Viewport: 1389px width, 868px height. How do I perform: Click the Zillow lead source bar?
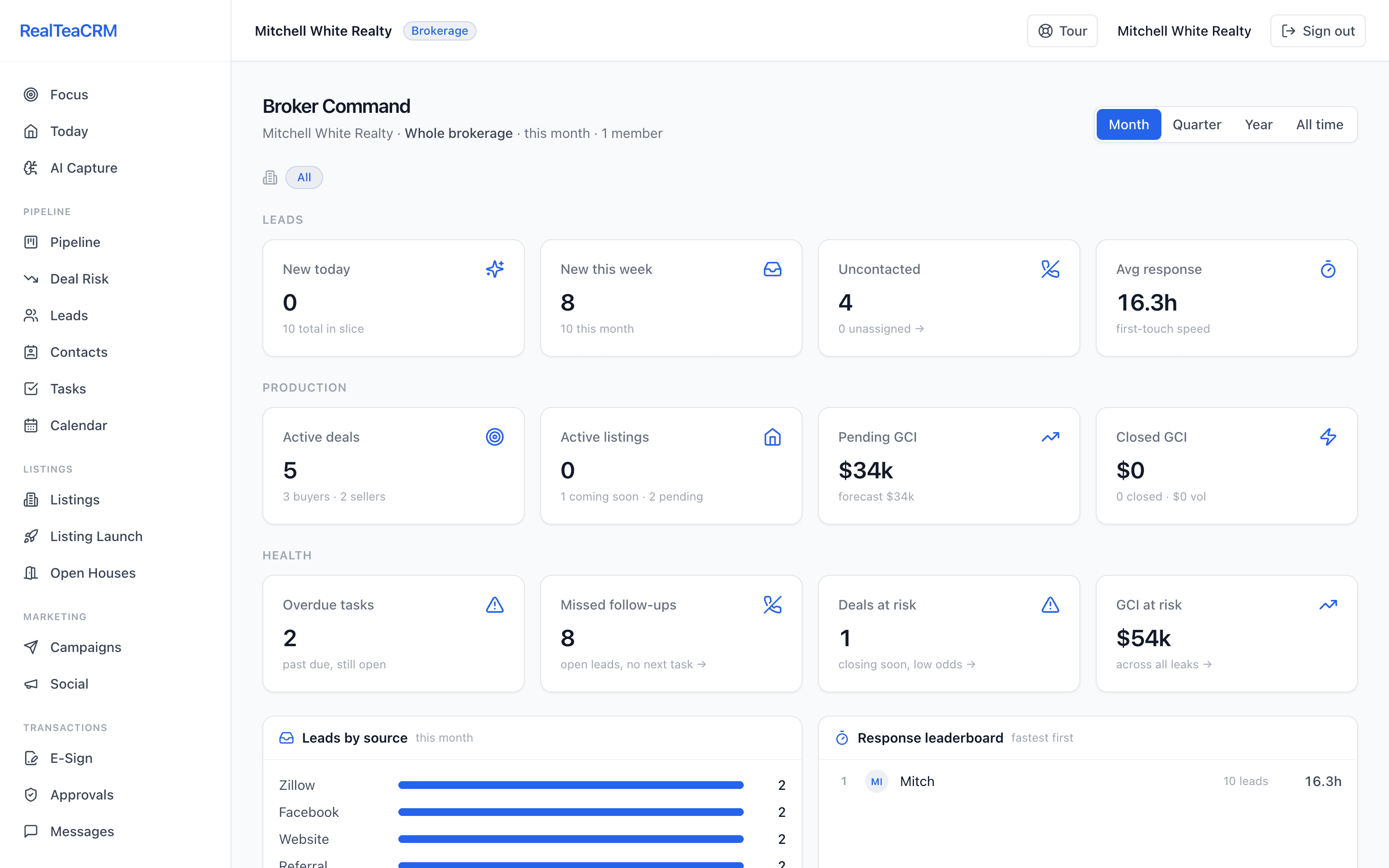tap(571, 786)
